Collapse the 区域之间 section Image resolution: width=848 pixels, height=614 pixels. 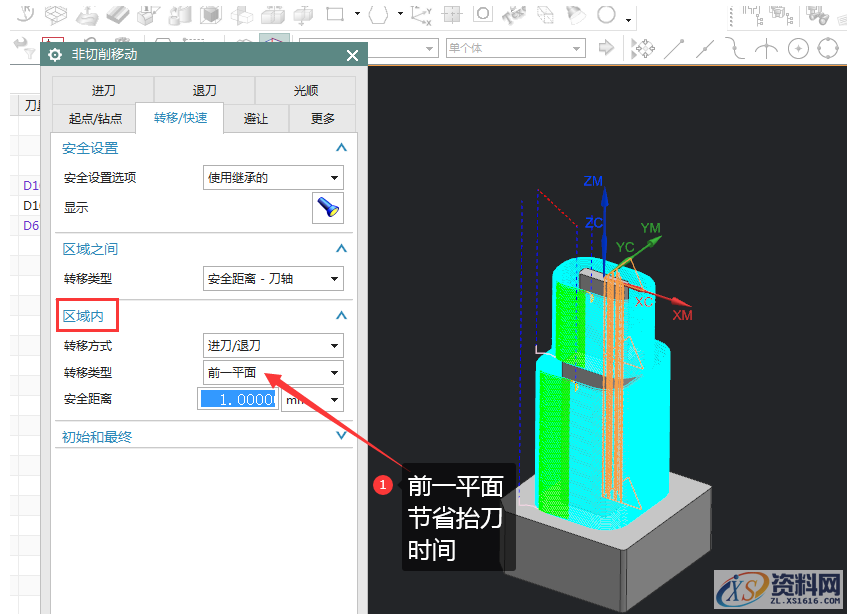pos(341,248)
